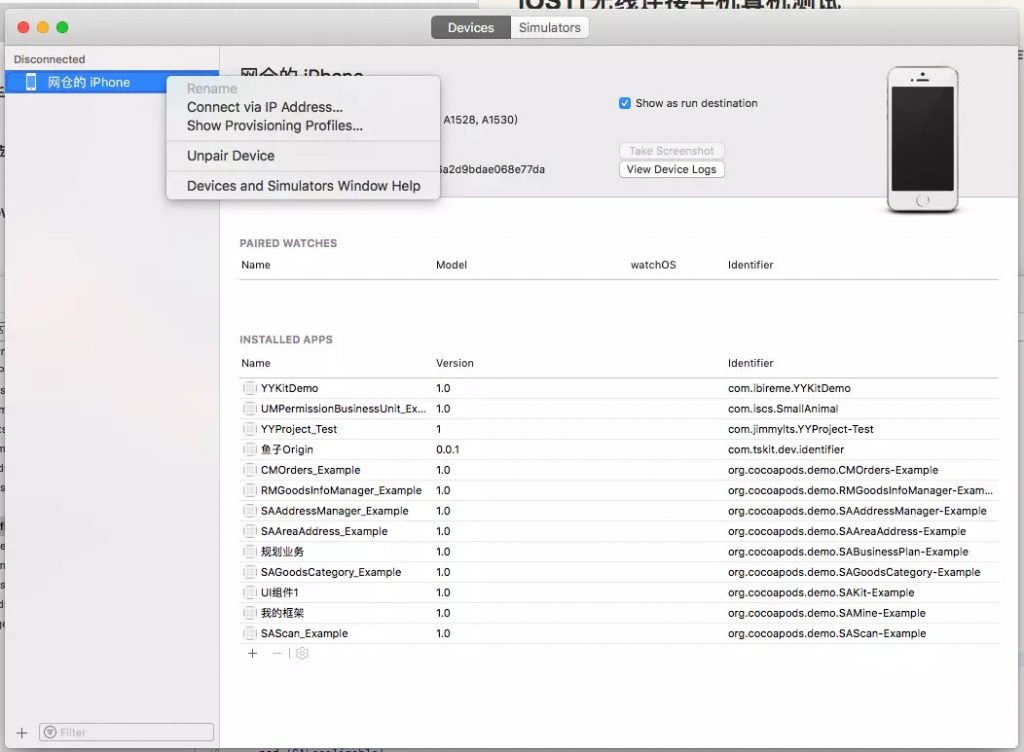The image size is (1024, 752).
Task: Select the SAScan_Example app name
Action: tap(304, 633)
